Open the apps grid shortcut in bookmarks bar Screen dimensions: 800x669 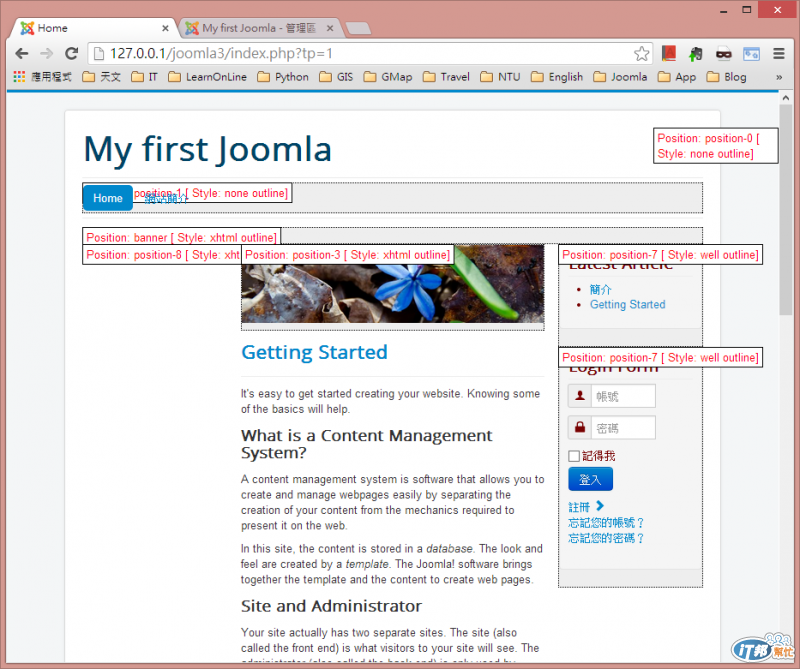pos(19,77)
